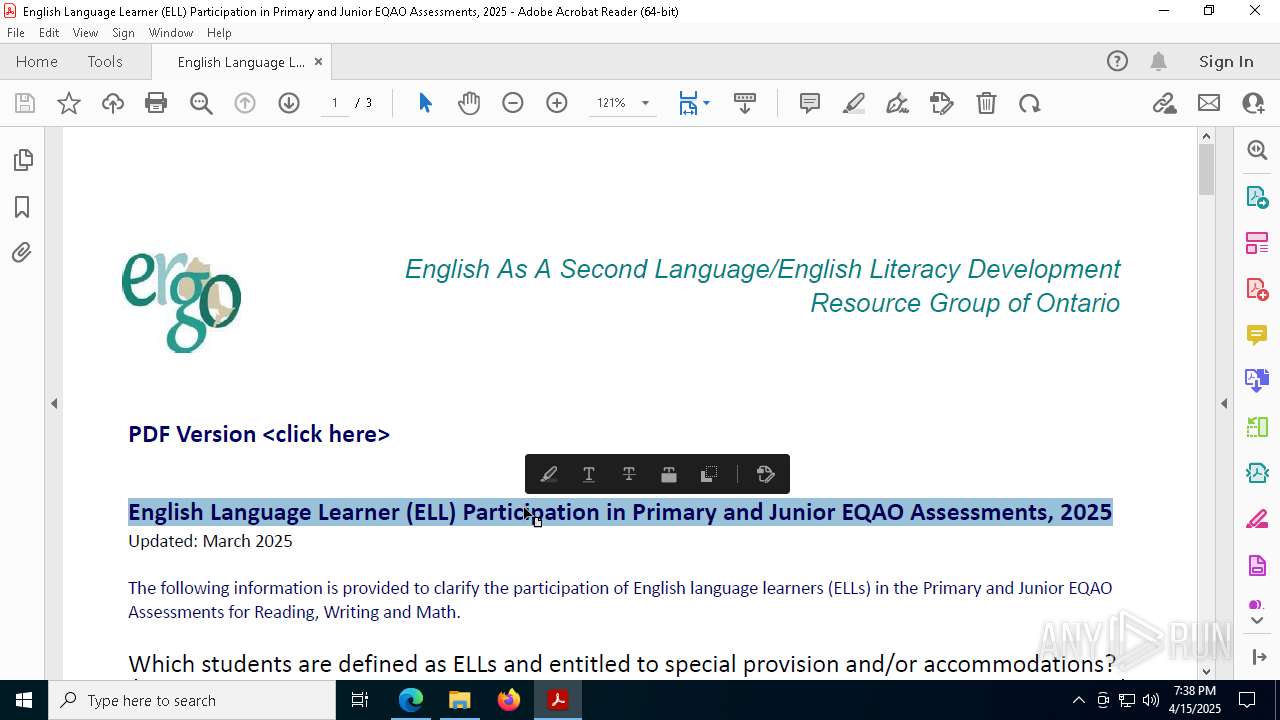
Task: Switch to the Home tab
Action: tap(37, 62)
